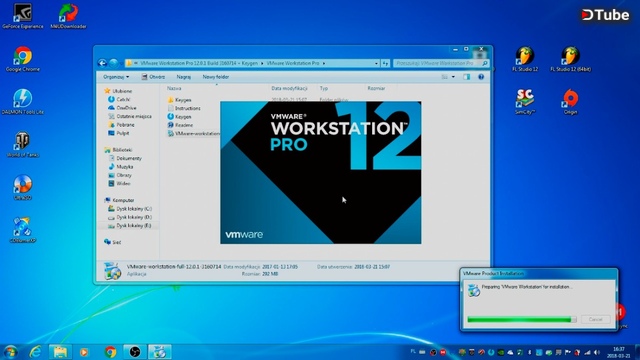The width and height of the screenshot is (640, 360).
Task: Click VMware Workstation Pro breadcrumb segment
Action: (x=293, y=63)
